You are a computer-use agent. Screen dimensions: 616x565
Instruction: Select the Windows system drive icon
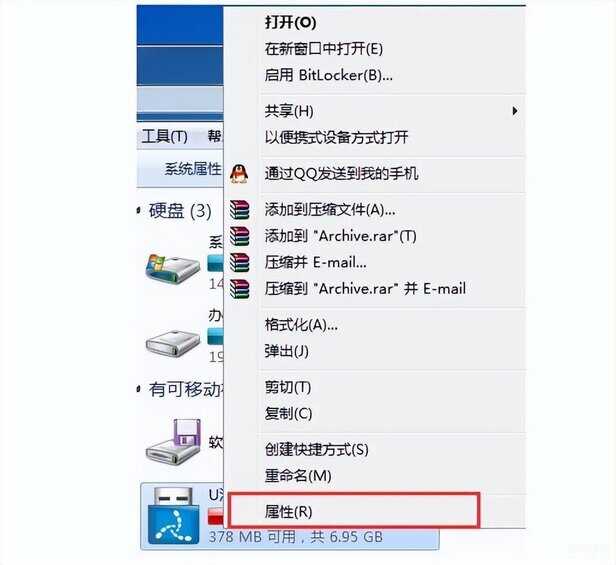click(x=172, y=269)
